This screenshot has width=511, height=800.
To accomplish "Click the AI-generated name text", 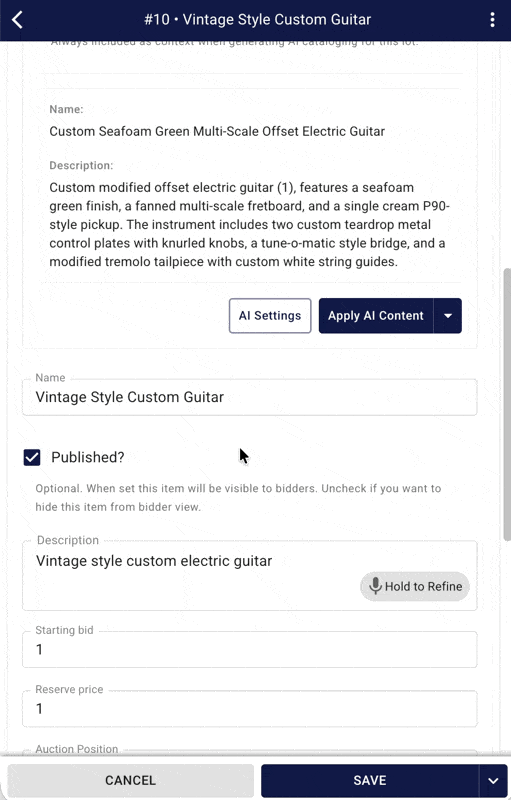I will tap(217, 131).
